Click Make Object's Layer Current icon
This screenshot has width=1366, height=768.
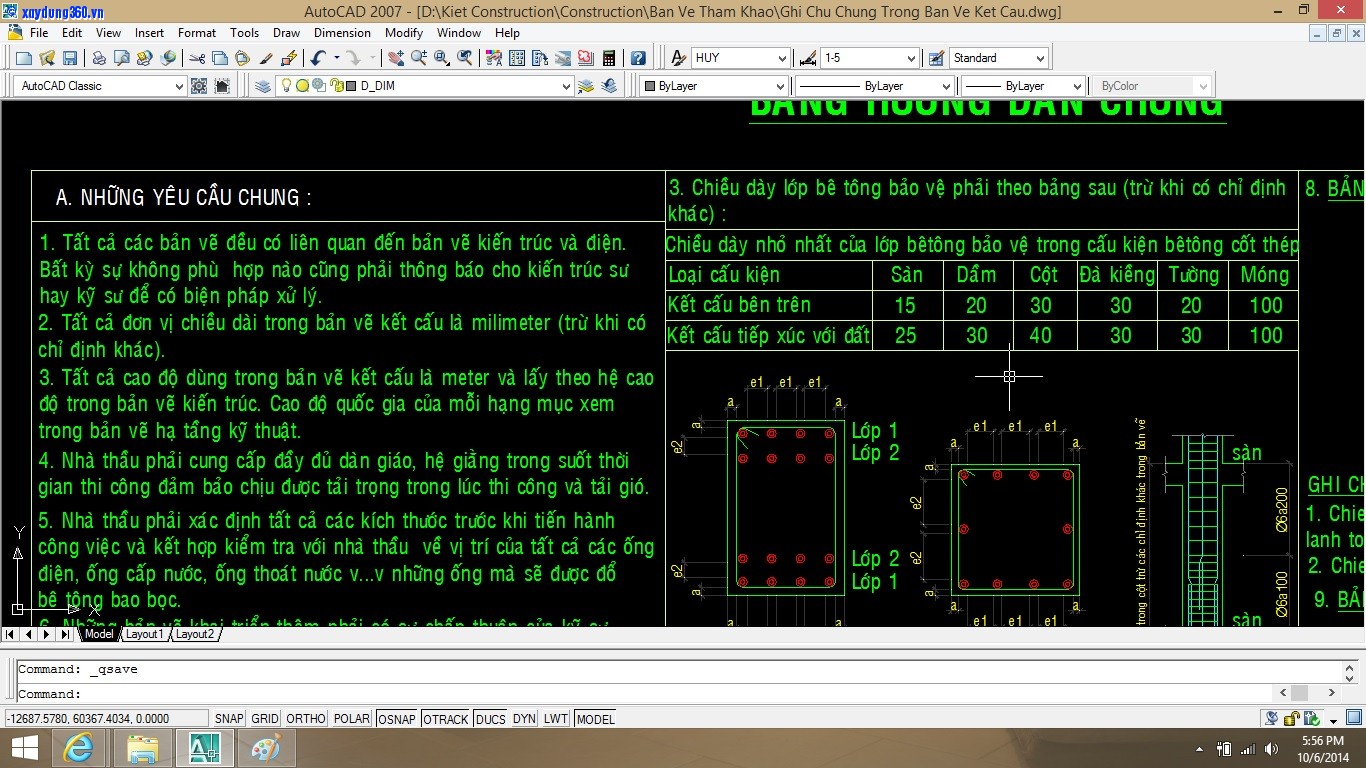pyautogui.click(x=586, y=86)
